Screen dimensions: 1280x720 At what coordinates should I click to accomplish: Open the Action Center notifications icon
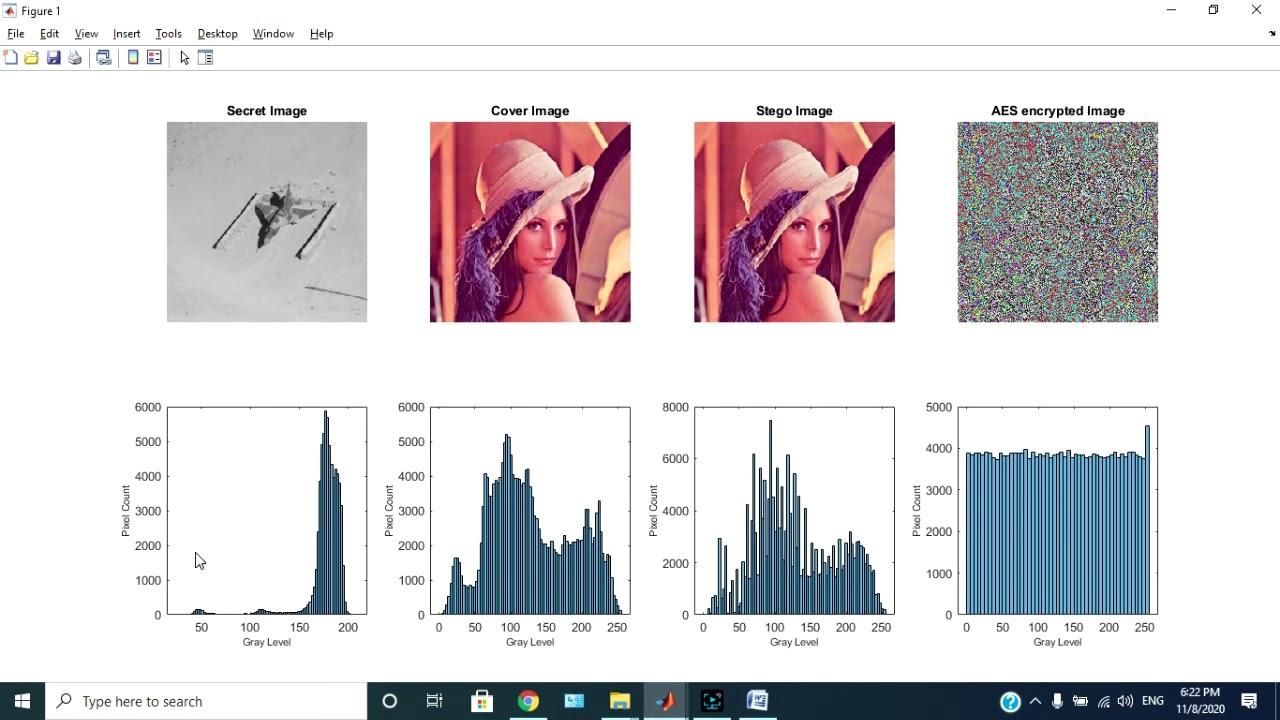(x=1249, y=701)
